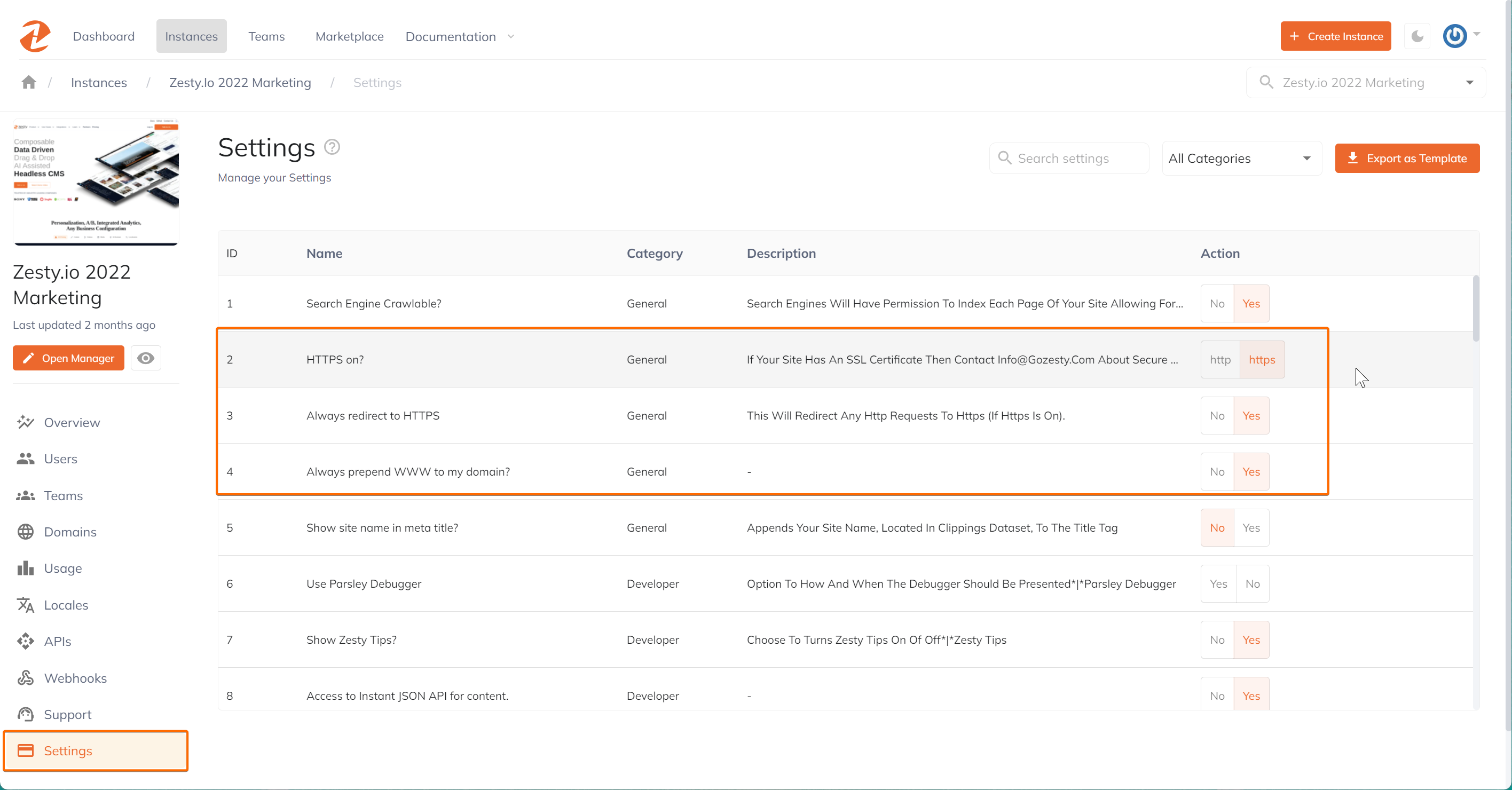Click the instance selector magnifier icon
Image resolution: width=1512 pixels, height=790 pixels.
point(1266,82)
